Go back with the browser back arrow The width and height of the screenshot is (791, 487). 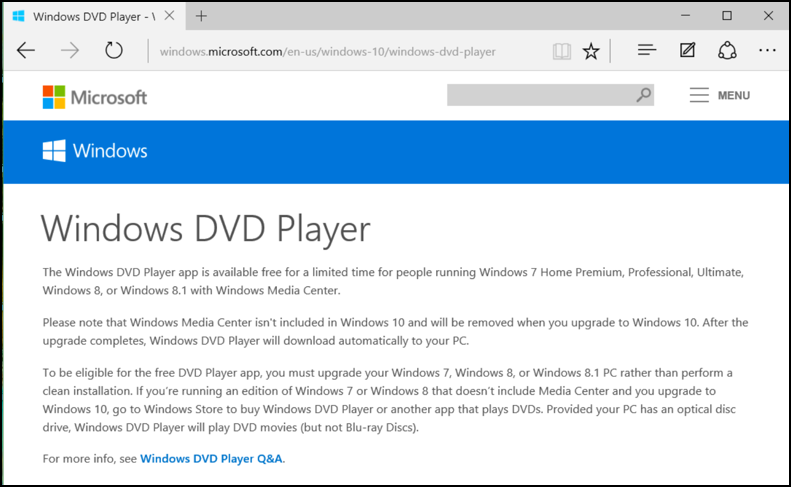pos(26,50)
